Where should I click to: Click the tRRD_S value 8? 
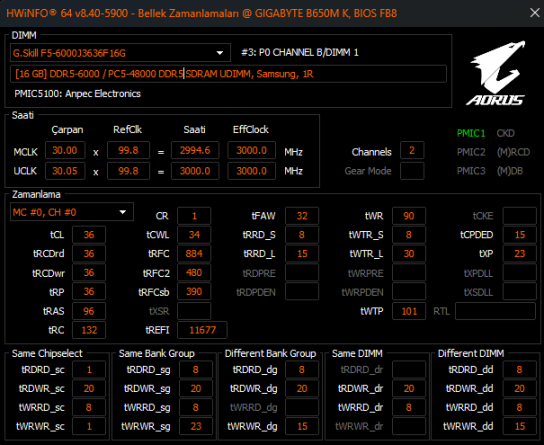pyautogui.click(x=302, y=235)
